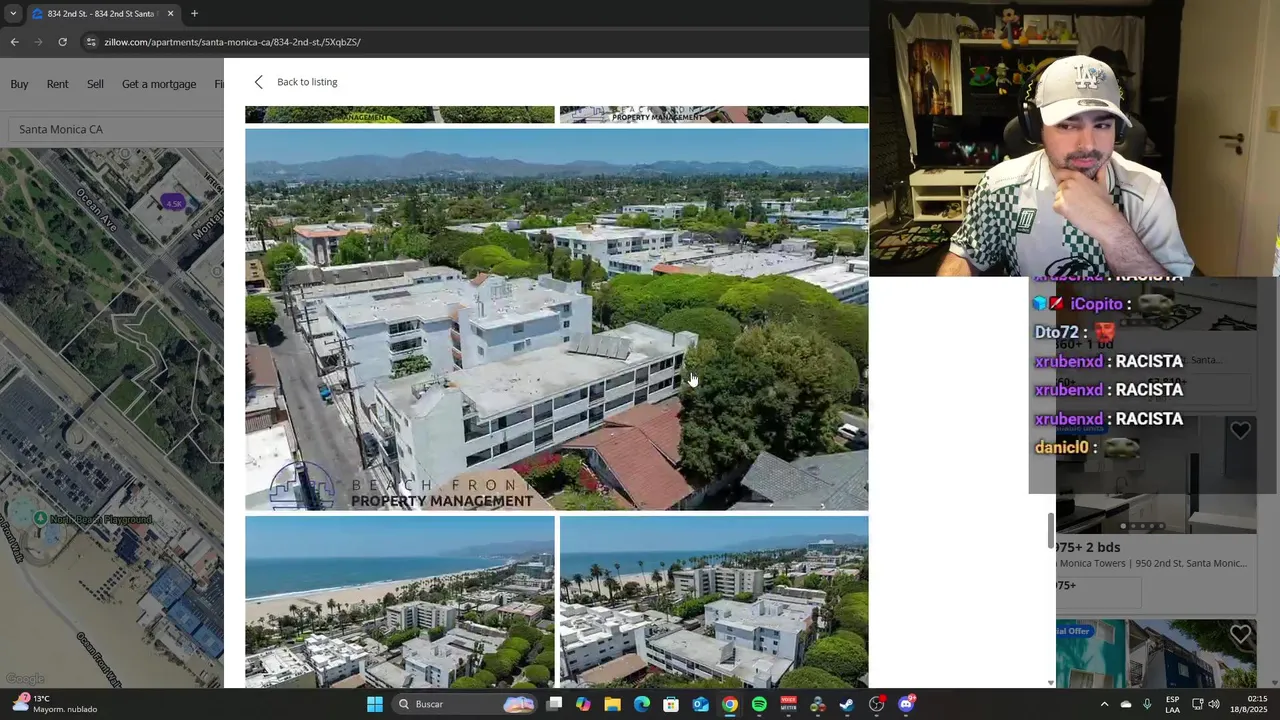The image size is (1280, 720).
Task: Close the 834 2nd St. tab
Action: [170, 14]
